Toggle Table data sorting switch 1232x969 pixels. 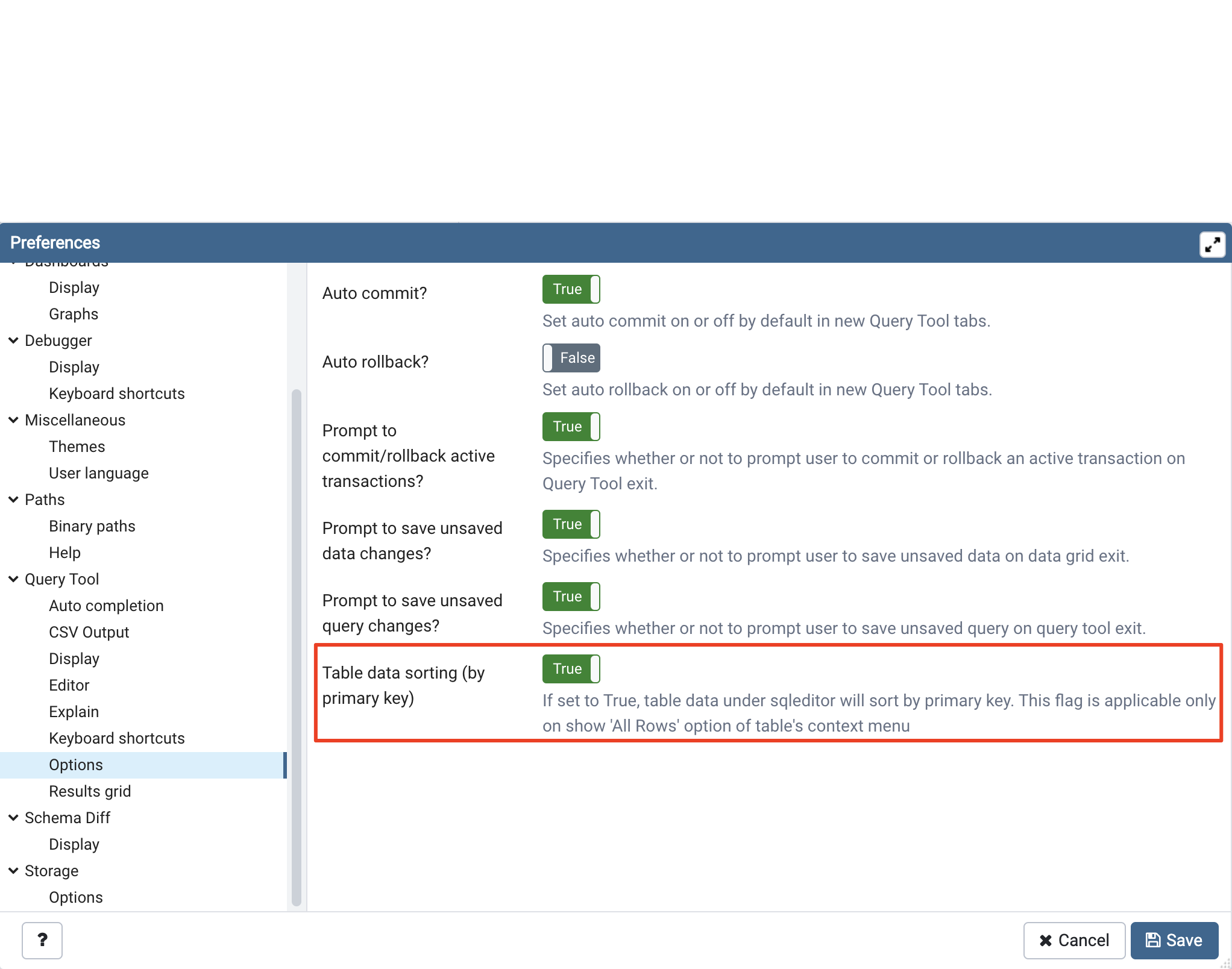[570, 669]
